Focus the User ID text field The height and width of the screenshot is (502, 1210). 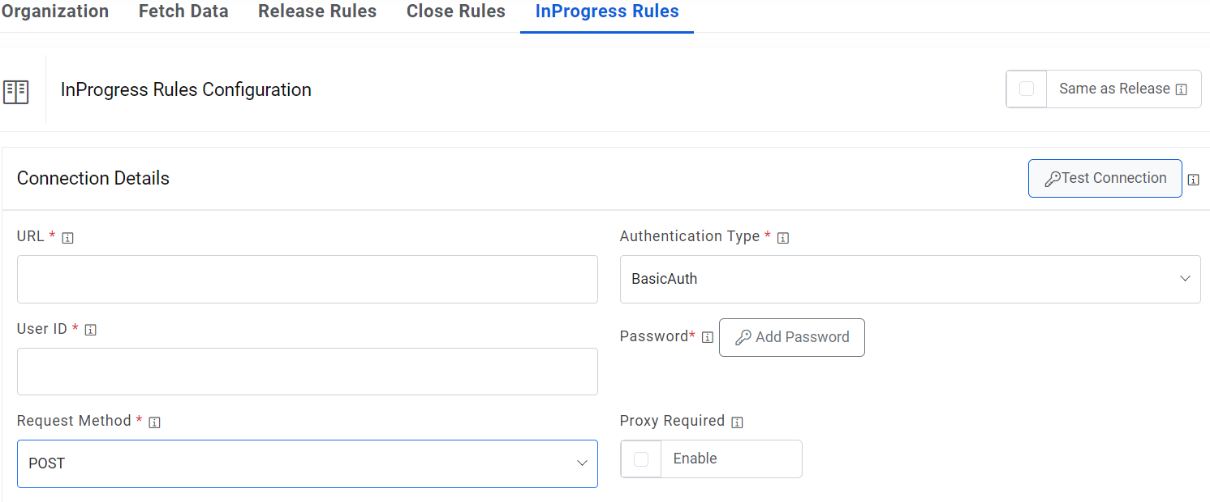(307, 372)
